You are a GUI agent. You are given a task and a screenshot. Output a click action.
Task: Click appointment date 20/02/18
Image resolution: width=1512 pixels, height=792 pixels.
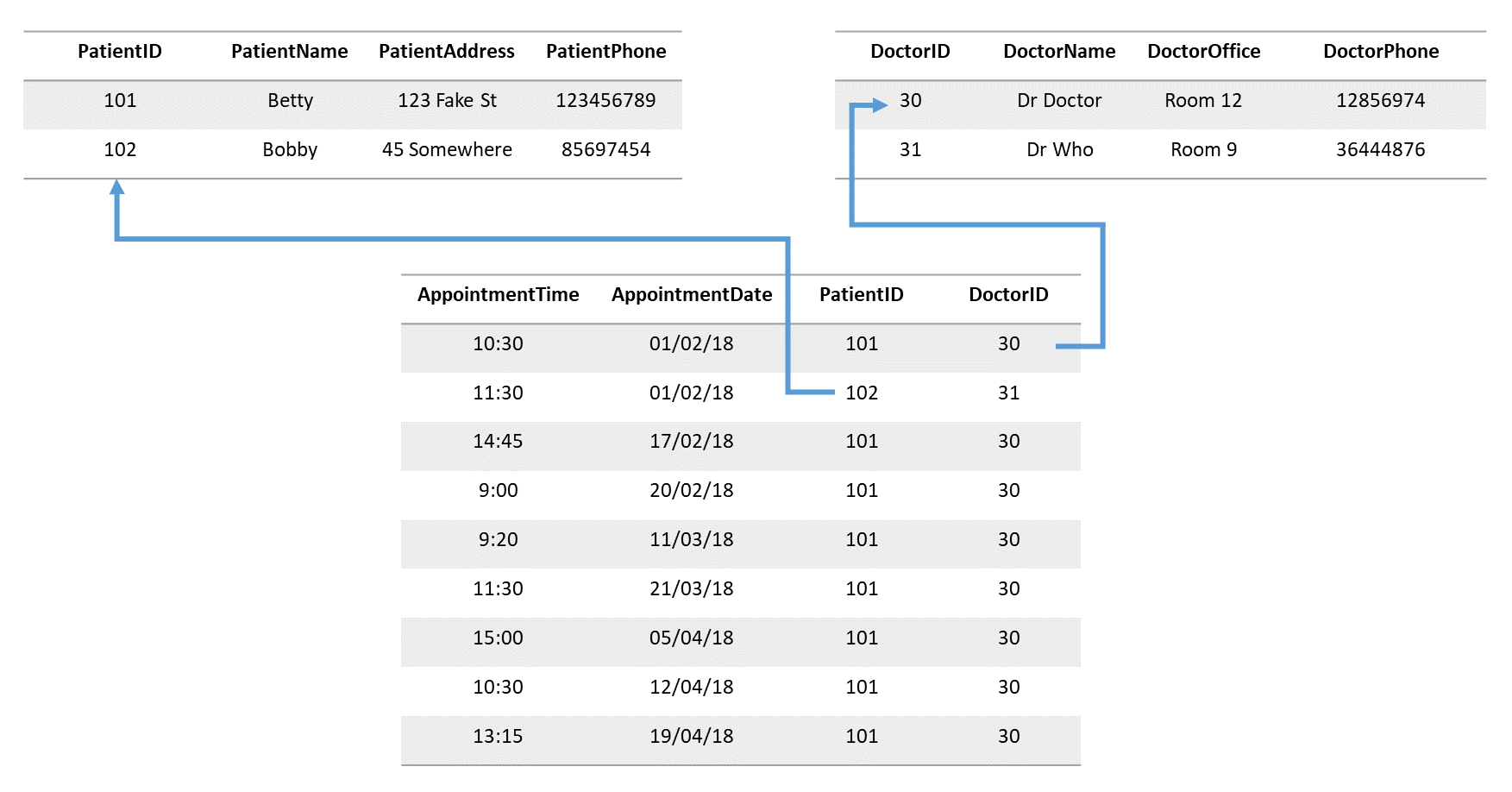pyautogui.click(x=692, y=491)
